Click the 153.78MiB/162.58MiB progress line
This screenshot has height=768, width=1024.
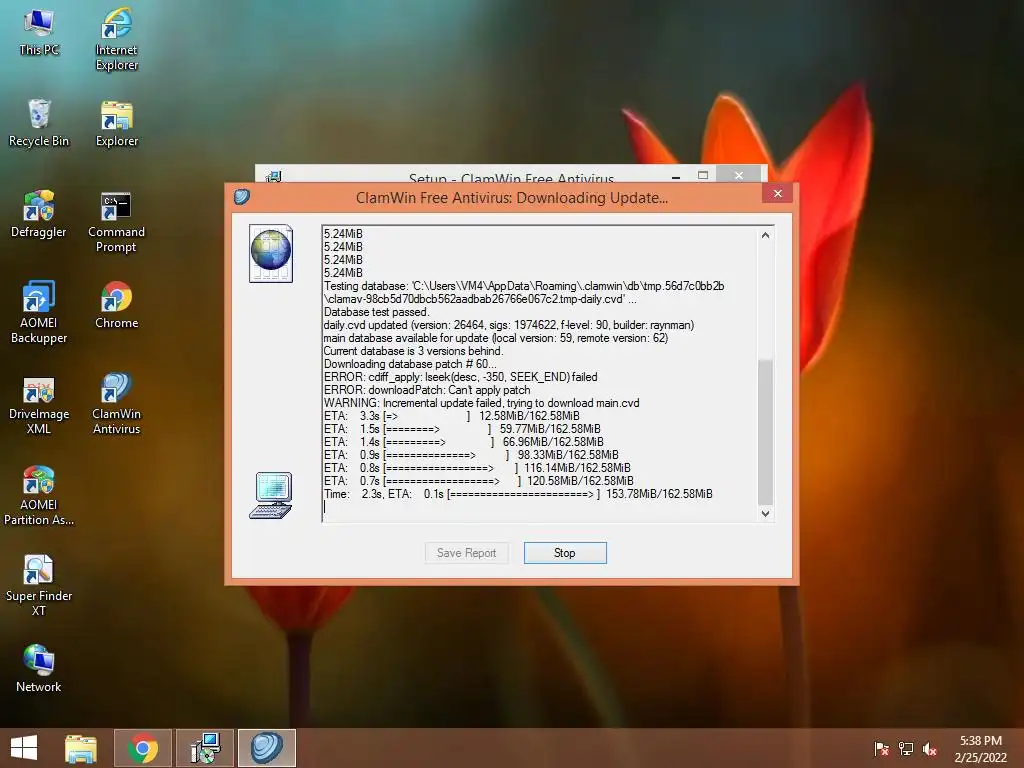pyautogui.click(x=518, y=494)
